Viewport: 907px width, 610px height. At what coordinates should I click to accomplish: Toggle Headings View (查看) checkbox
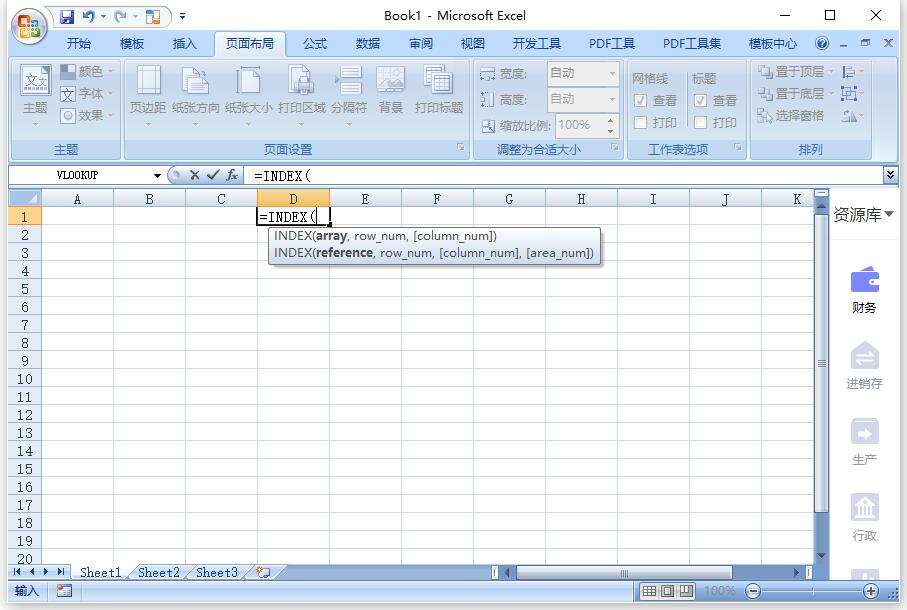(x=700, y=101)
